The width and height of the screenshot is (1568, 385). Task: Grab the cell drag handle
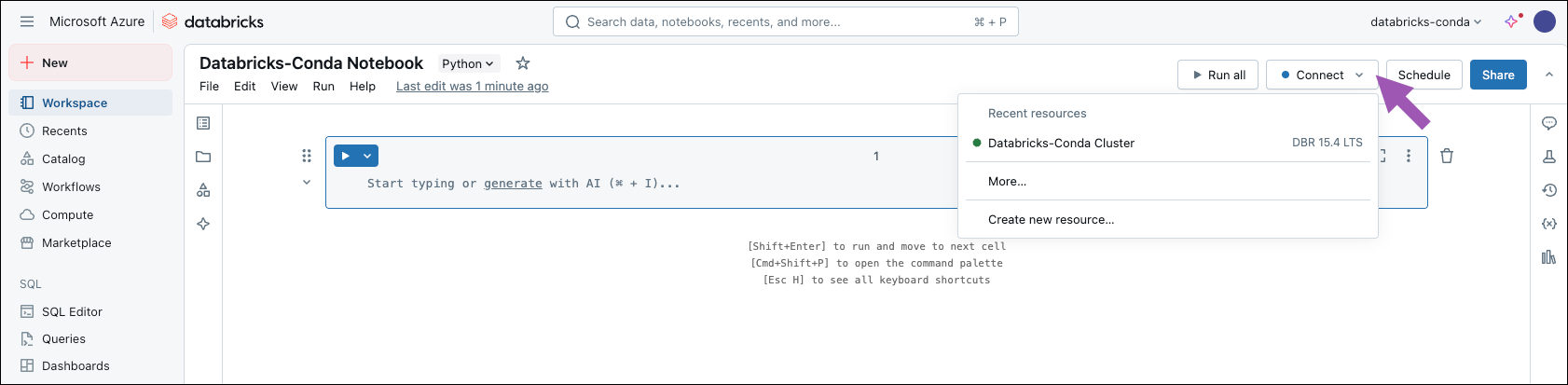tap(307, 156)
